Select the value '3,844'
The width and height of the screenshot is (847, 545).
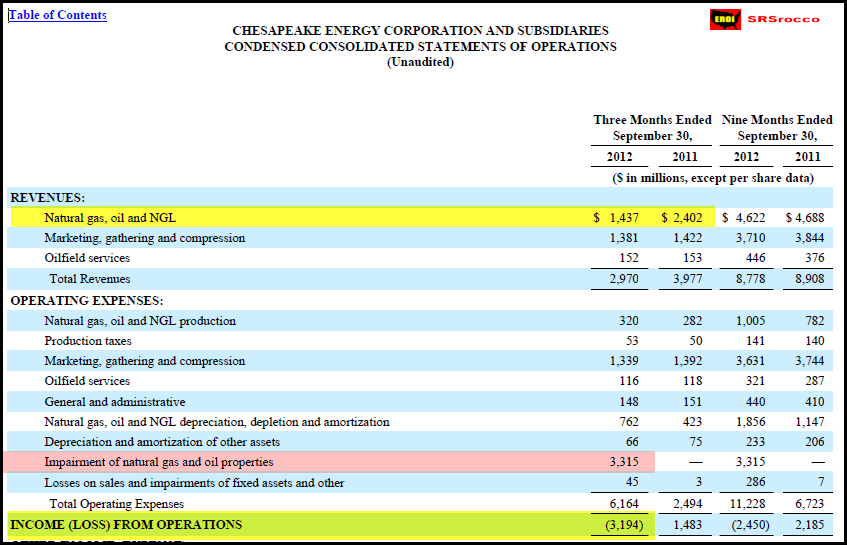point(810,238)
